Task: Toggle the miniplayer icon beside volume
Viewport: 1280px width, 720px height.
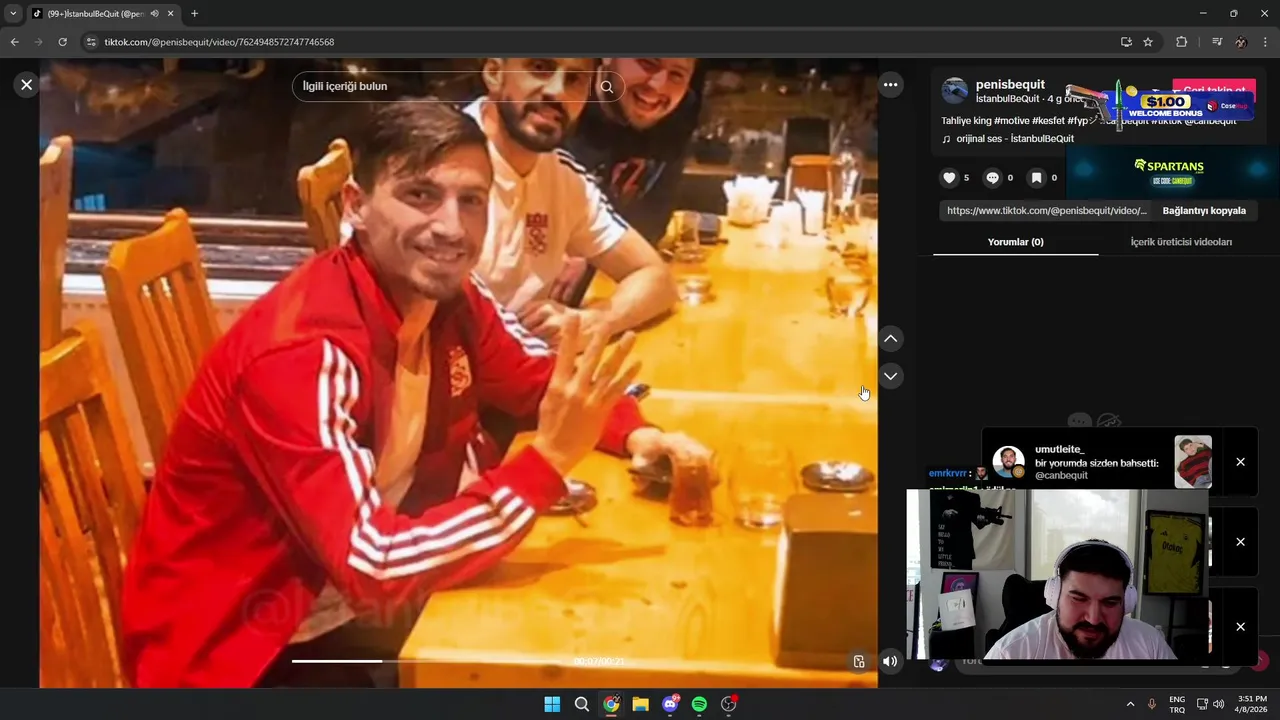Action: coord(858,661)
